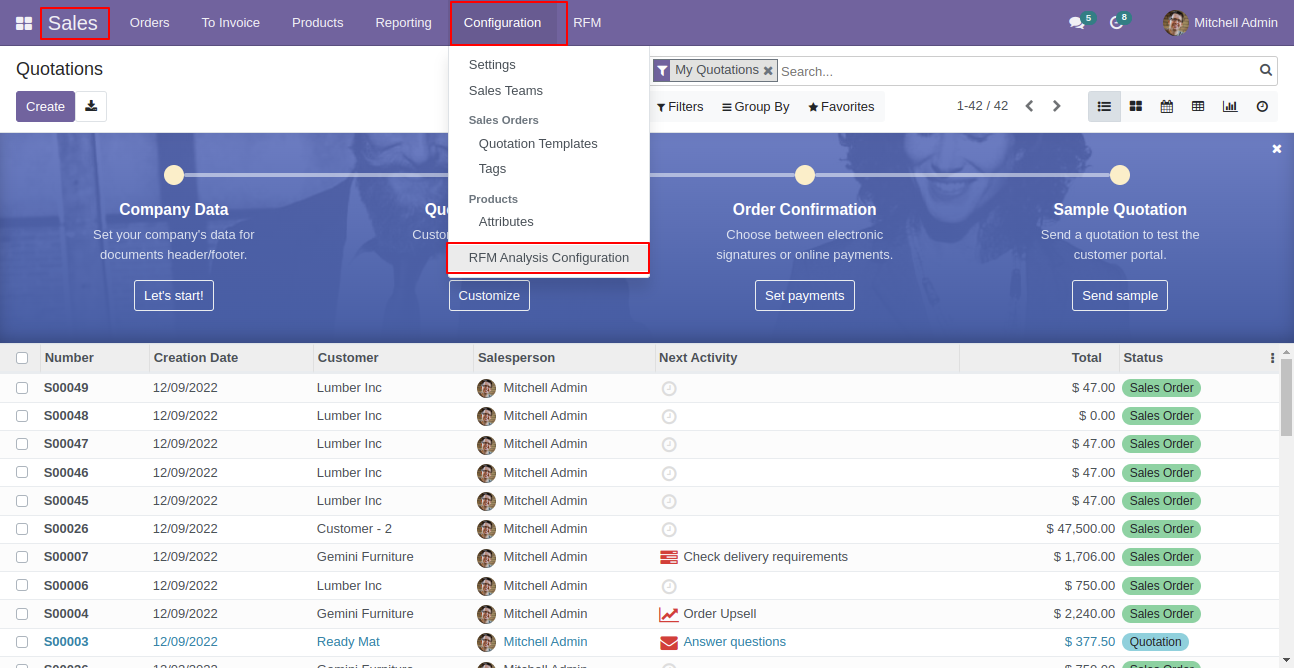
Task: Open the Favorites dropdown
Action: coord(841,107)
